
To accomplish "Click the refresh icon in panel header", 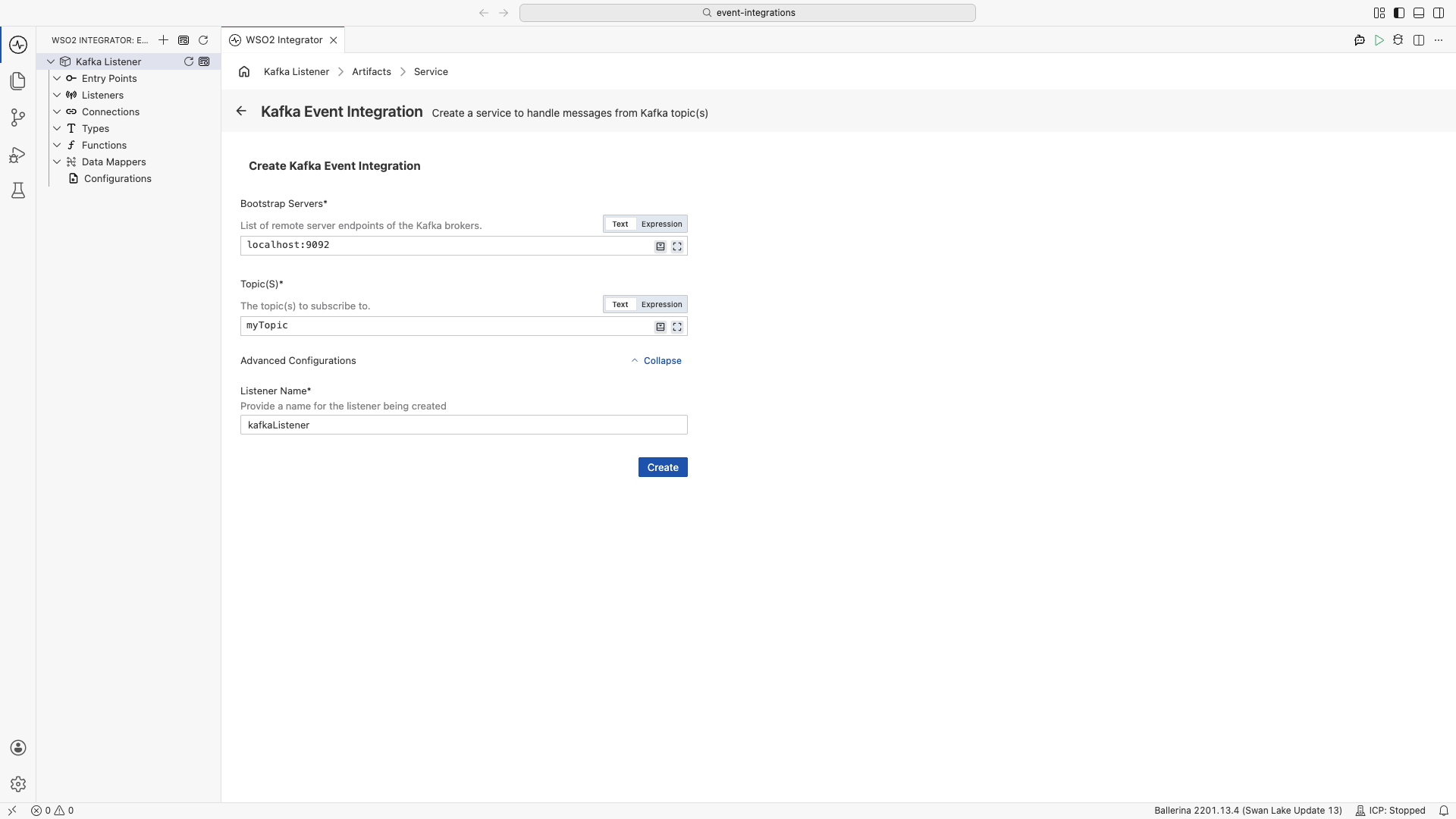I will (x=203, y=40).
